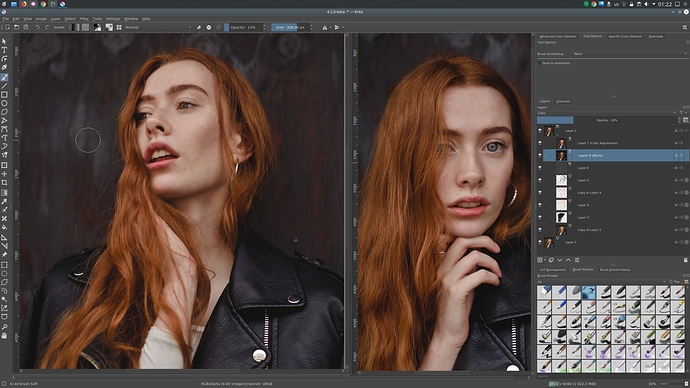The height and width of the screenshot is (388, 690).
Task: Open the brush presets grid icon
Action: pyautogui.click(x=119, y=27)
